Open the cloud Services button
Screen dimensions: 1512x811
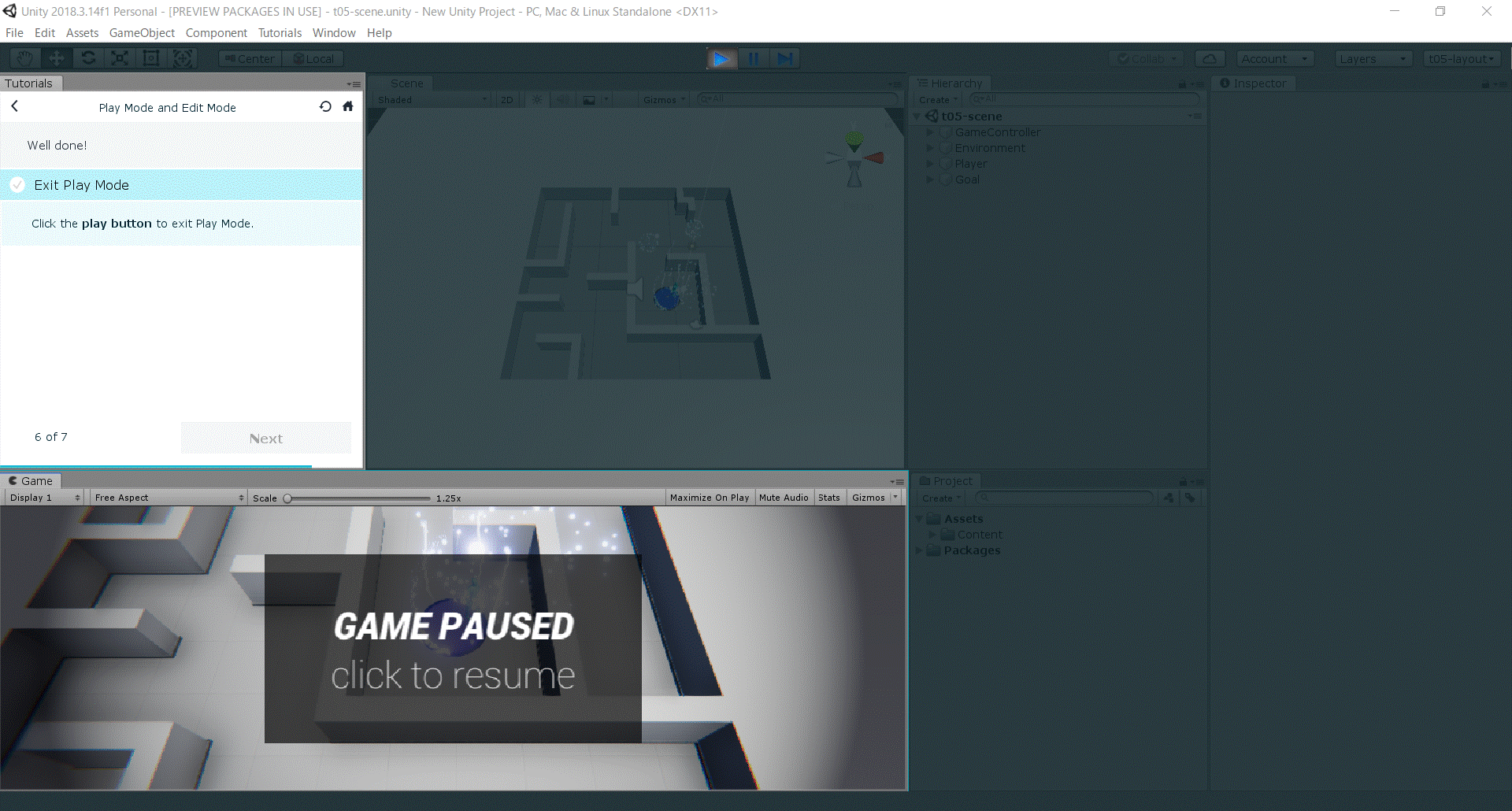click(x=1210, y=58)
